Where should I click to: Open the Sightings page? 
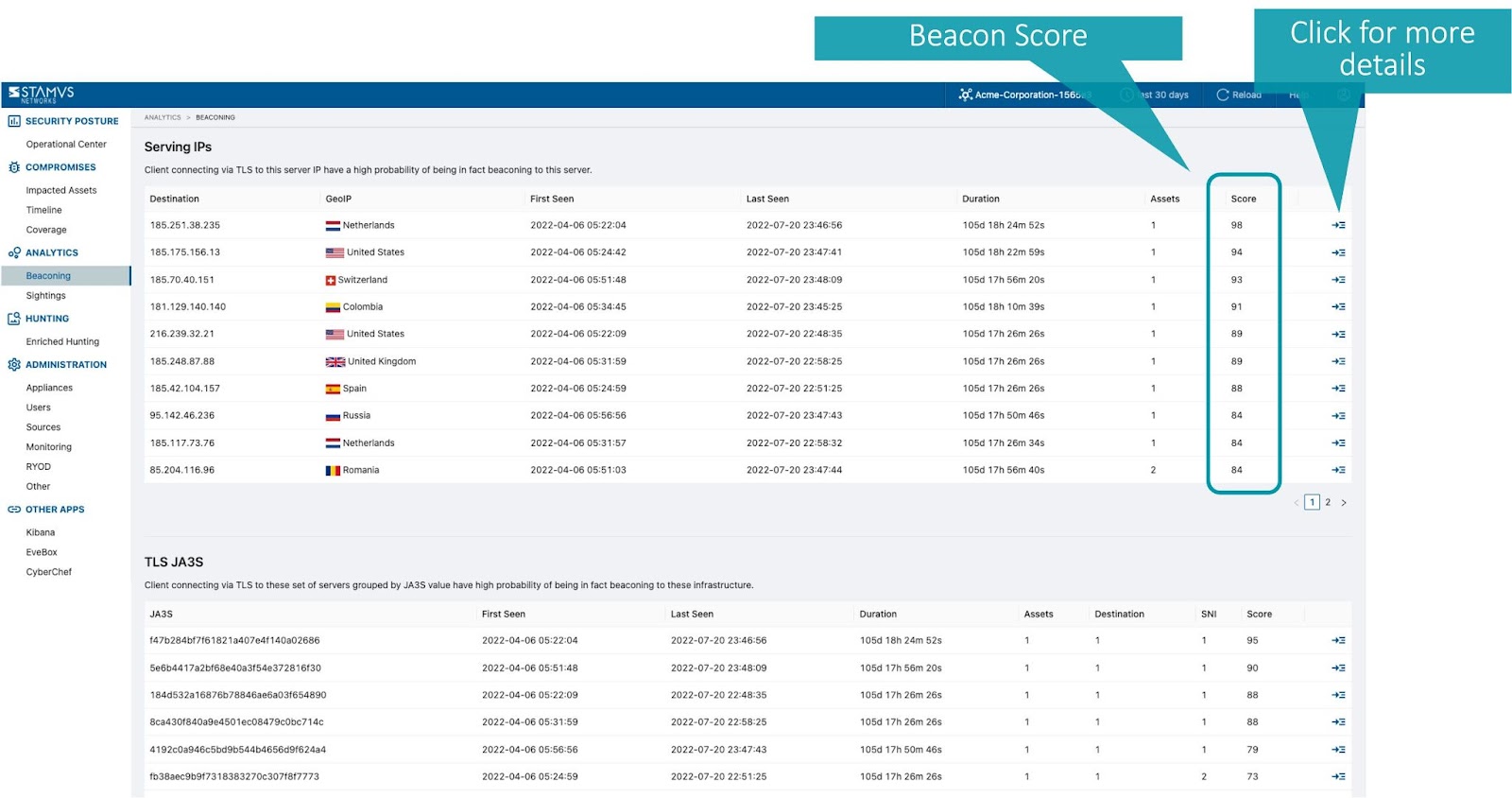click(x=45, y=296)
